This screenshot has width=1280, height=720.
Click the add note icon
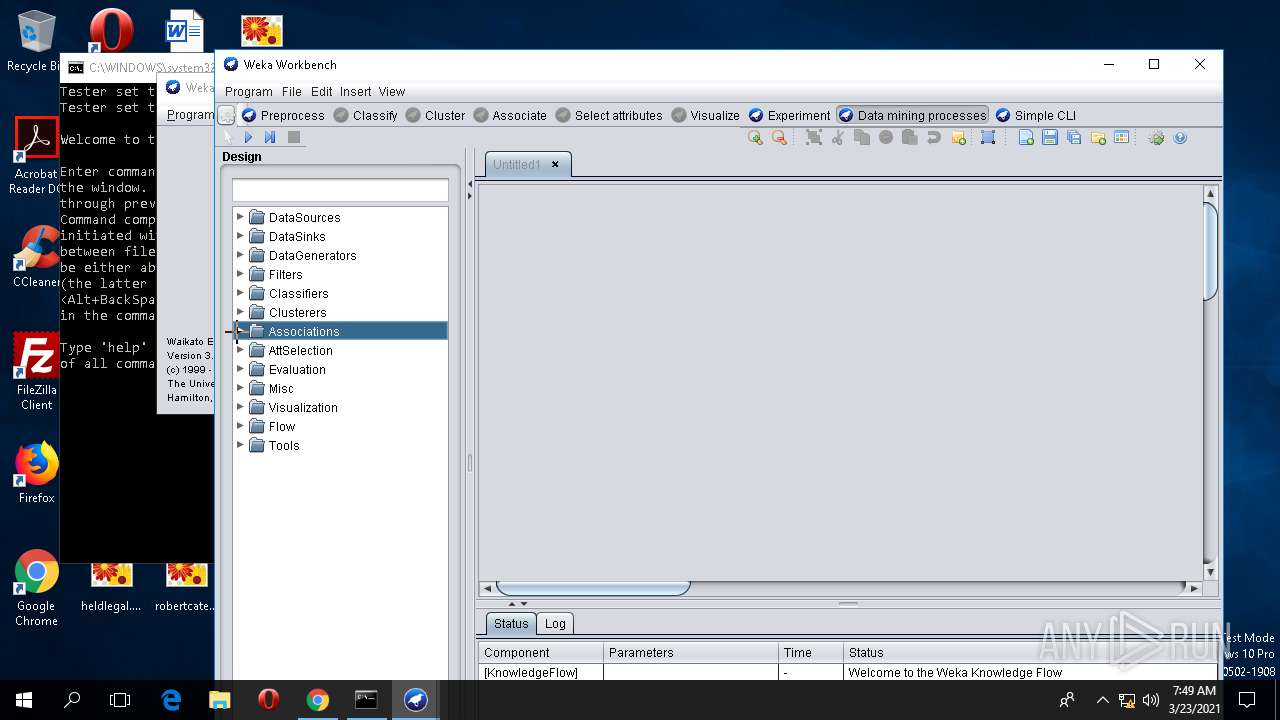coord(959,138)
